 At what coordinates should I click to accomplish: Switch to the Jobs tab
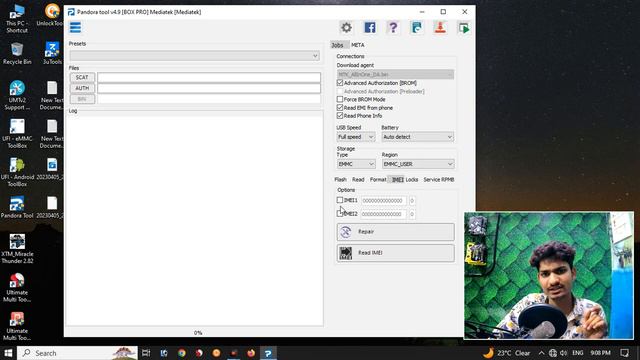point(338,45)
